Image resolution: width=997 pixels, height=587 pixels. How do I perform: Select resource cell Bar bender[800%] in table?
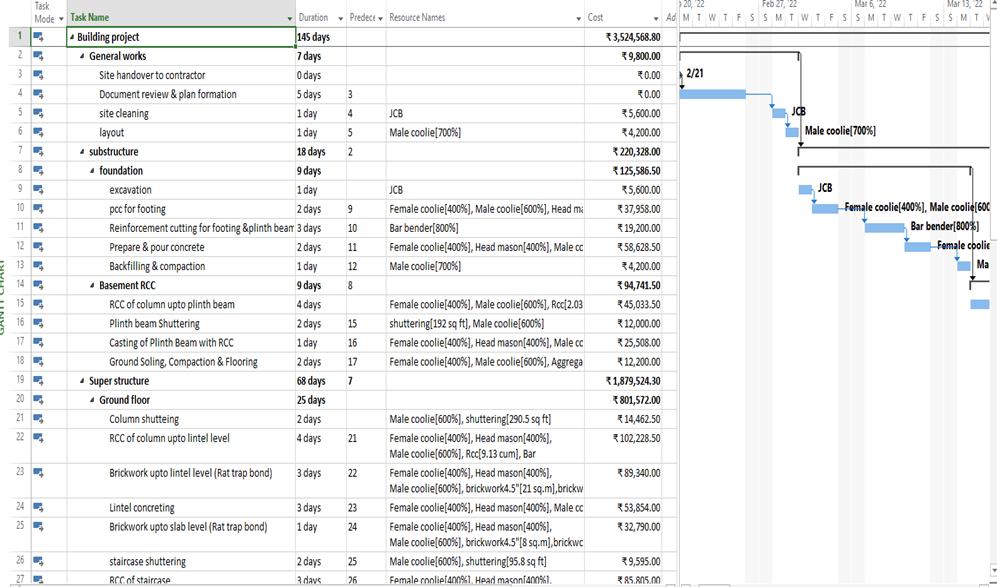click(485, 228)
